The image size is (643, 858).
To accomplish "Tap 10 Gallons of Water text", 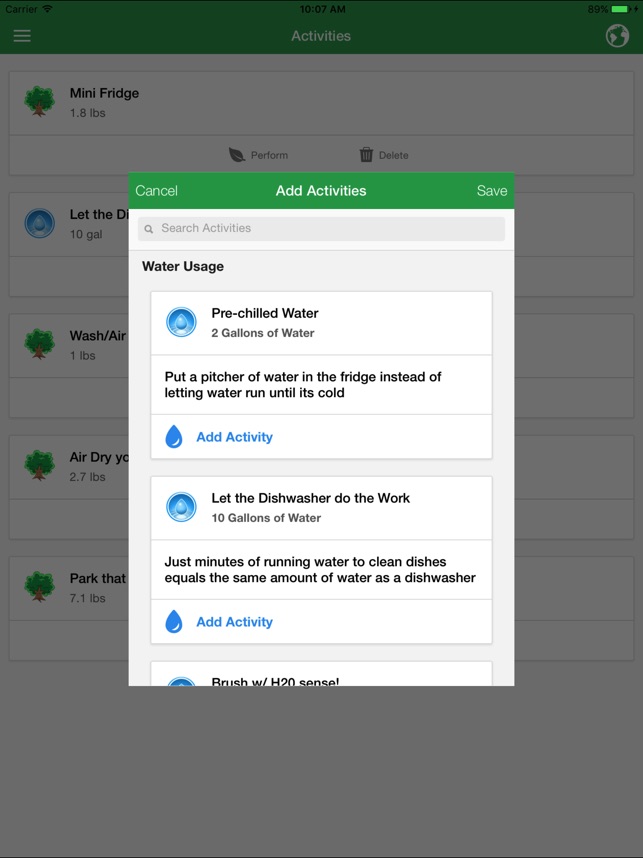I will (266, 518).
